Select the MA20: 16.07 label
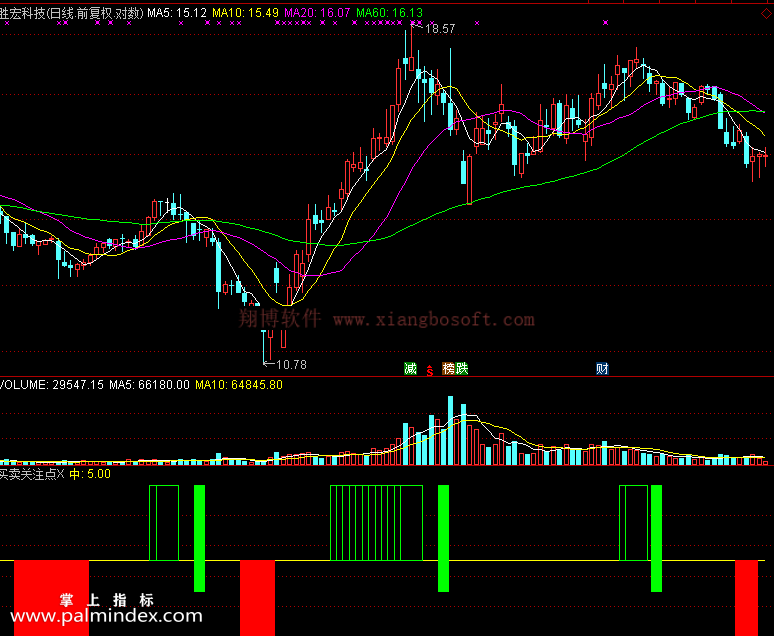 coord(317,13)
